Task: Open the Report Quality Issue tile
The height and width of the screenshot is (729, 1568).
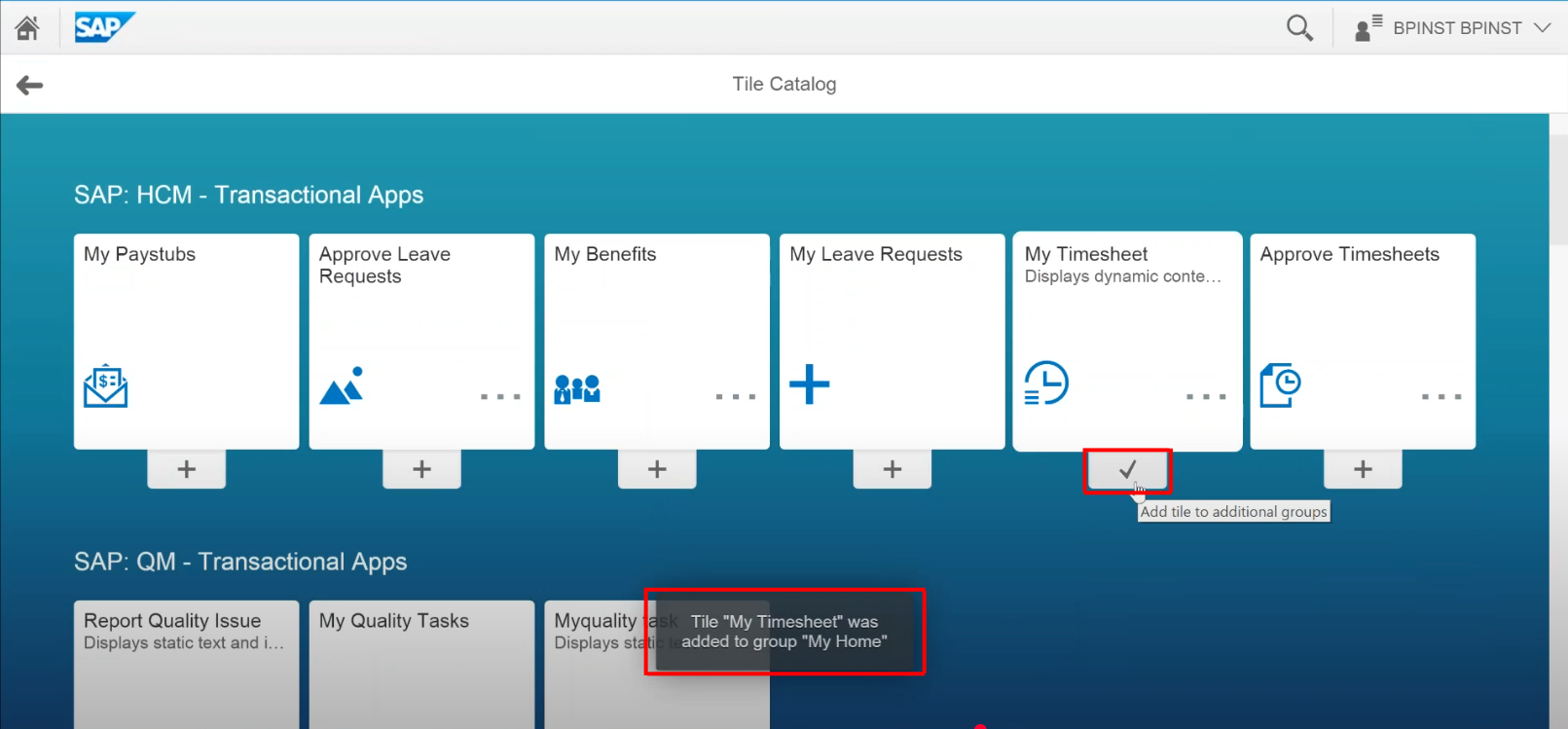Action: click(186, 662)
